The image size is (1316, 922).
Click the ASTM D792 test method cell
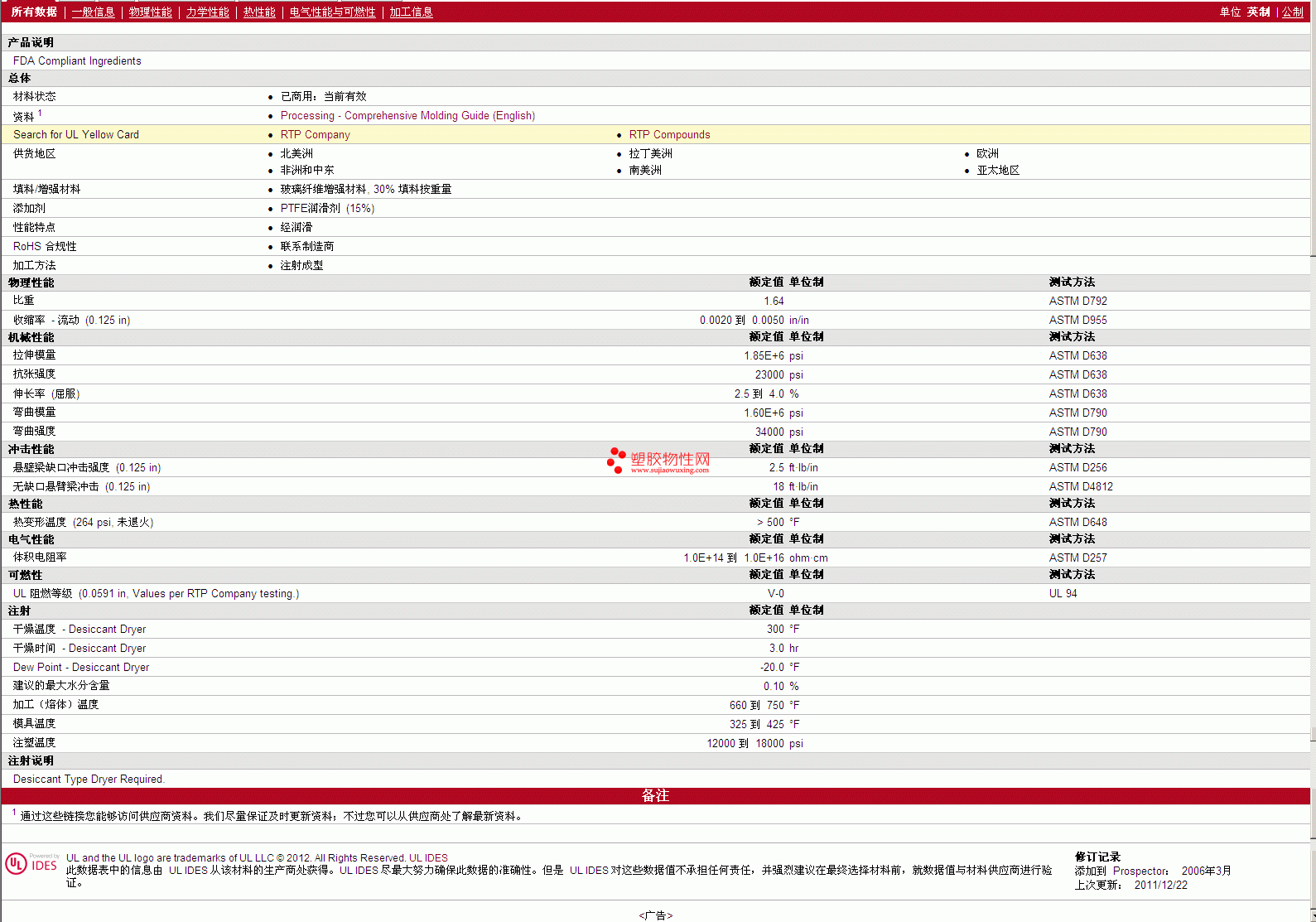tap(1077, 302)
